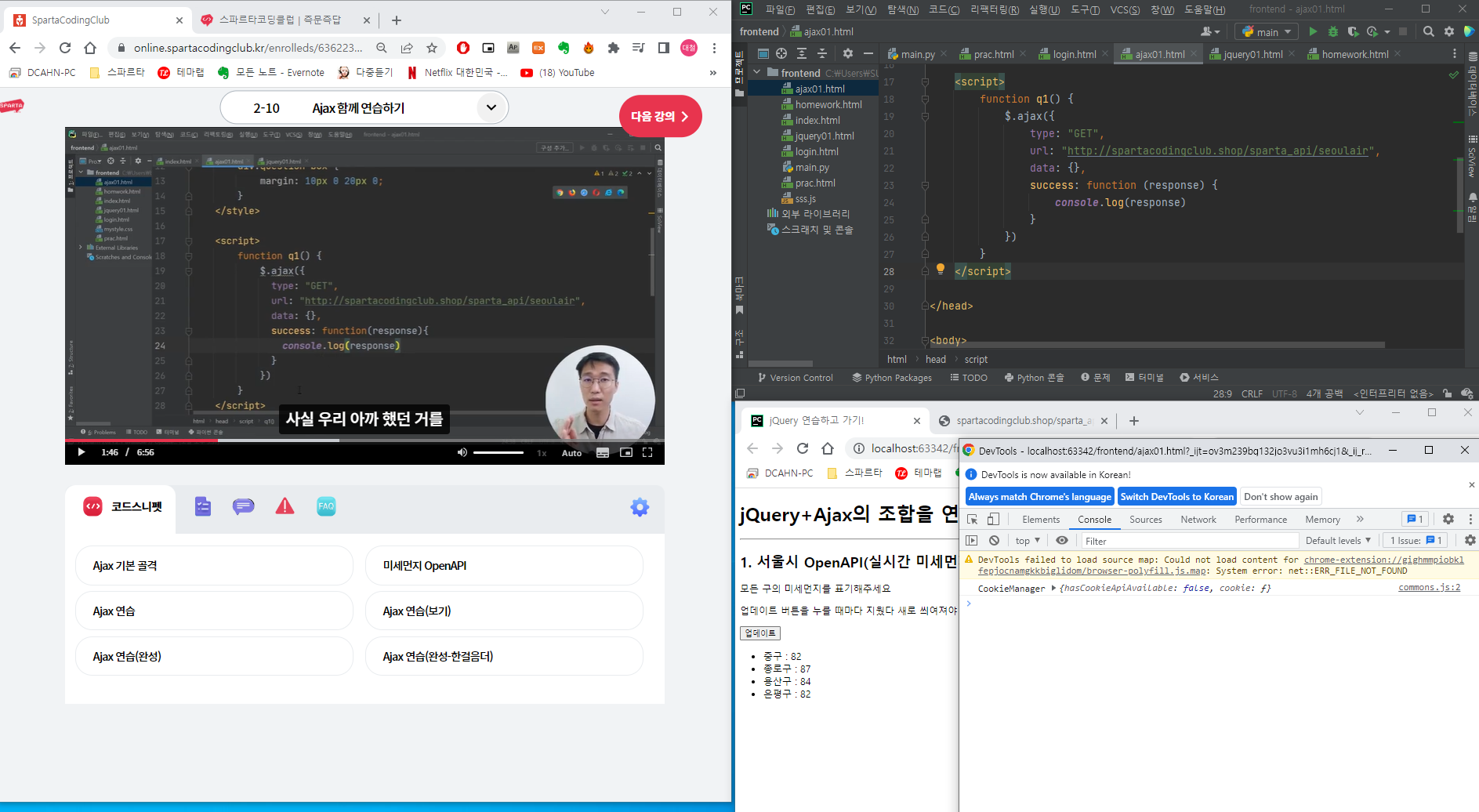Expand the CookieManager object in console
The image size is (1479, 812).
1053,588
